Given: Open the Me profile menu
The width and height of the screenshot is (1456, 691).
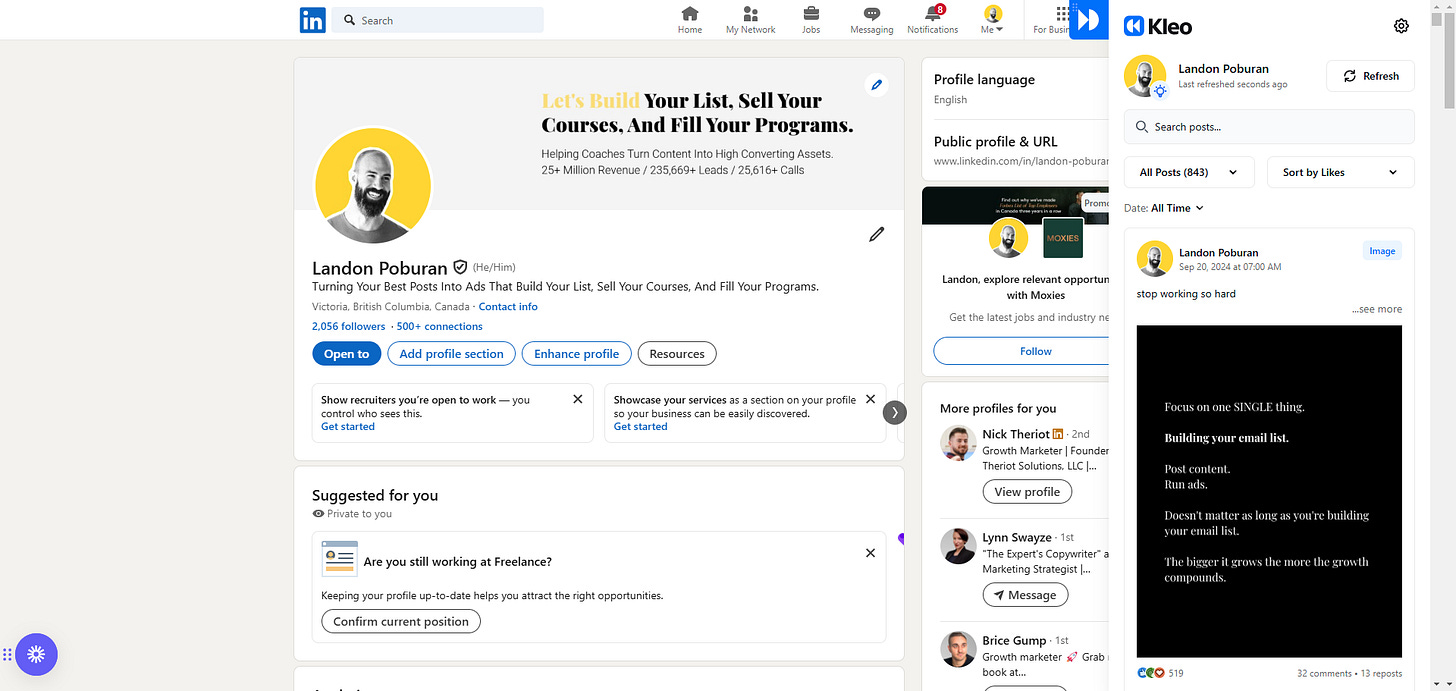Looking at the screenshot, I should point(992,20).
